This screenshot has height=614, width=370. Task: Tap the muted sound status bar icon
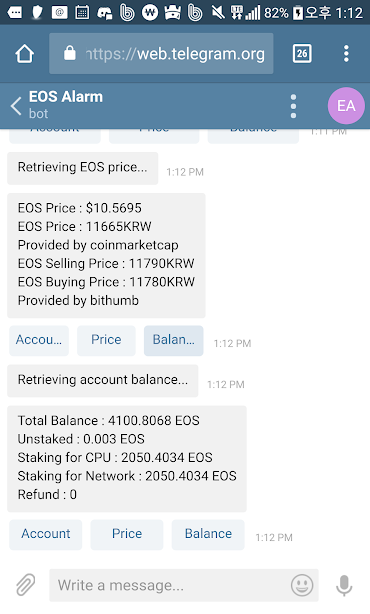(x=218, y=13)
